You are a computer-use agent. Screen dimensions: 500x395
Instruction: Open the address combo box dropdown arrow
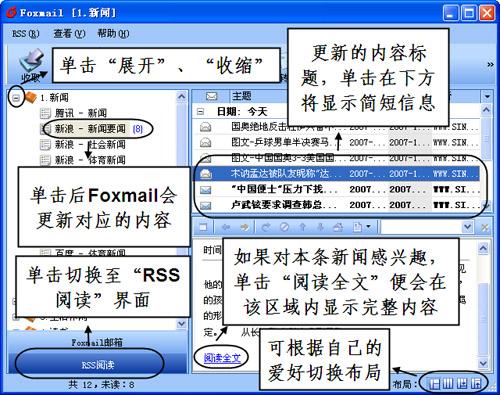[467, 227]
